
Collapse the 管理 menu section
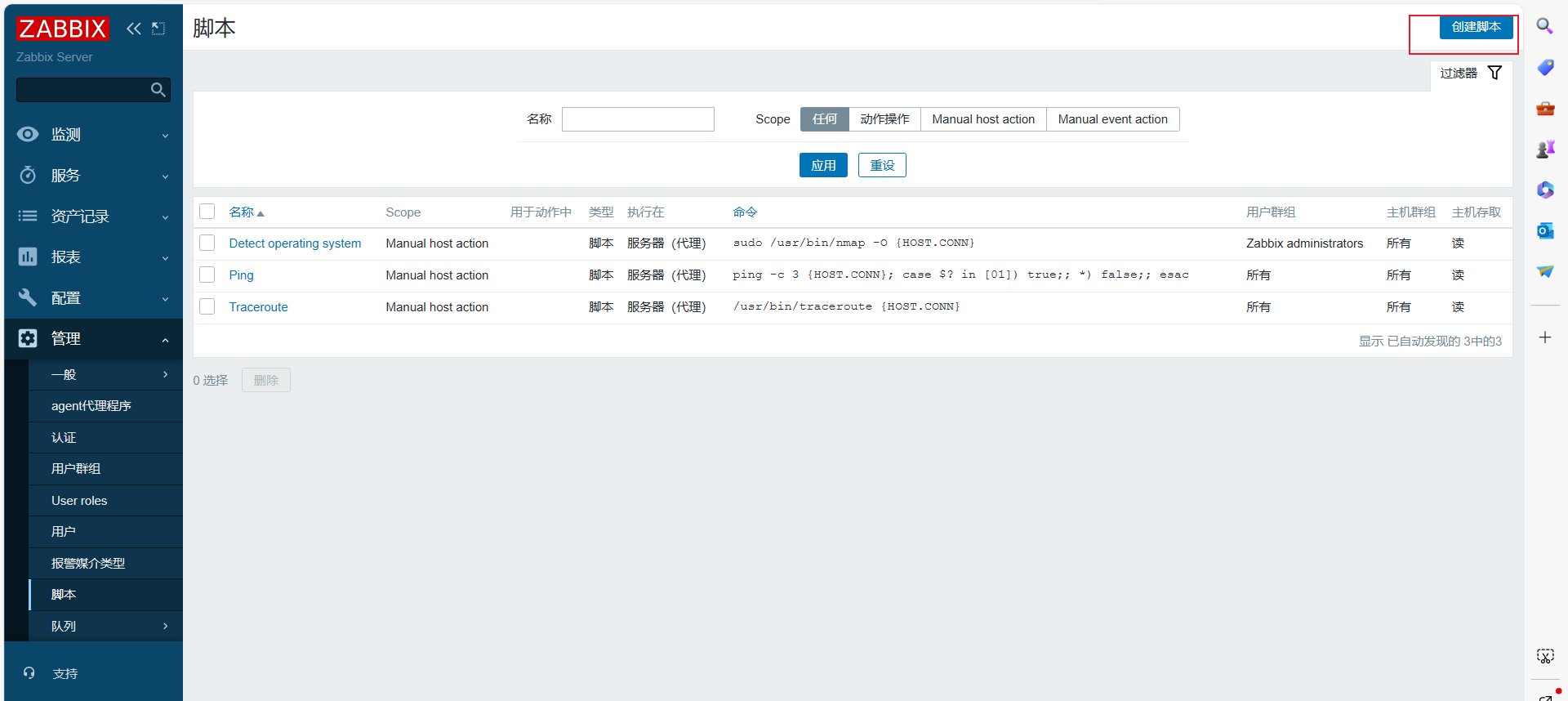pyautogui.click(x=93, y=339)
